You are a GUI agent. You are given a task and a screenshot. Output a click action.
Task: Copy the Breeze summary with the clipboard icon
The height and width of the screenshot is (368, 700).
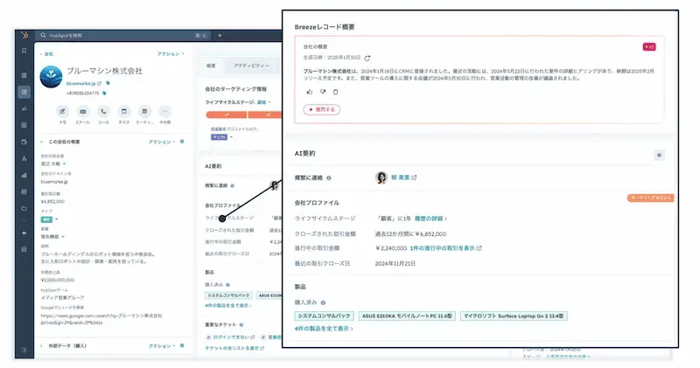336,92
